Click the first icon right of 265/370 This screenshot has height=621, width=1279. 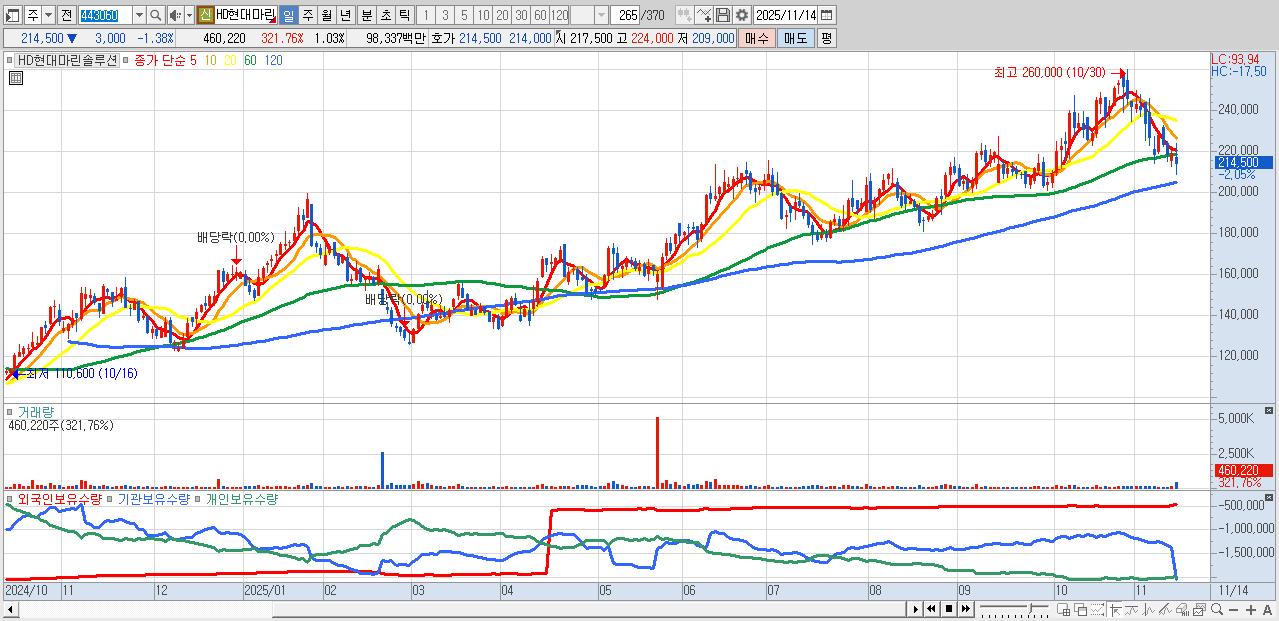click(685, 15)
